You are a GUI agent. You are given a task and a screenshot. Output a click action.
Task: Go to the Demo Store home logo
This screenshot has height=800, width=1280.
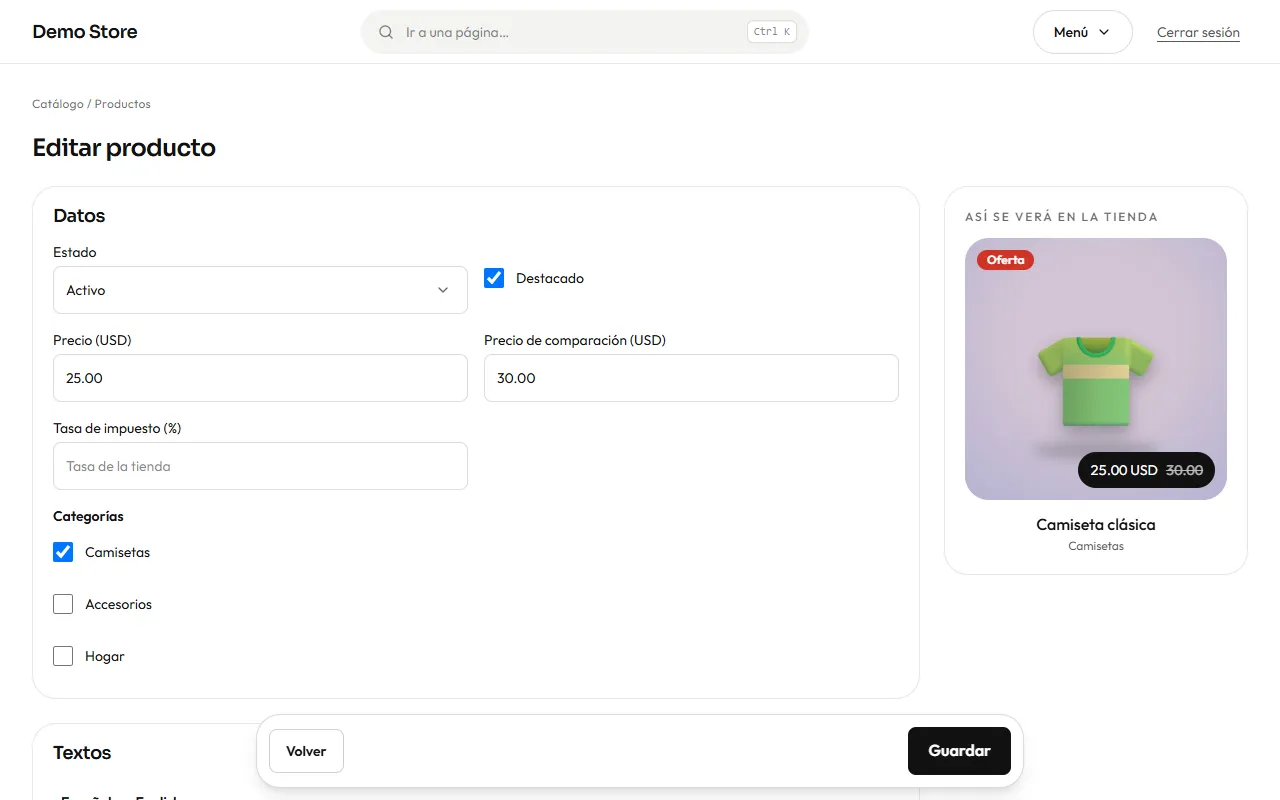[x=85, y=32]
